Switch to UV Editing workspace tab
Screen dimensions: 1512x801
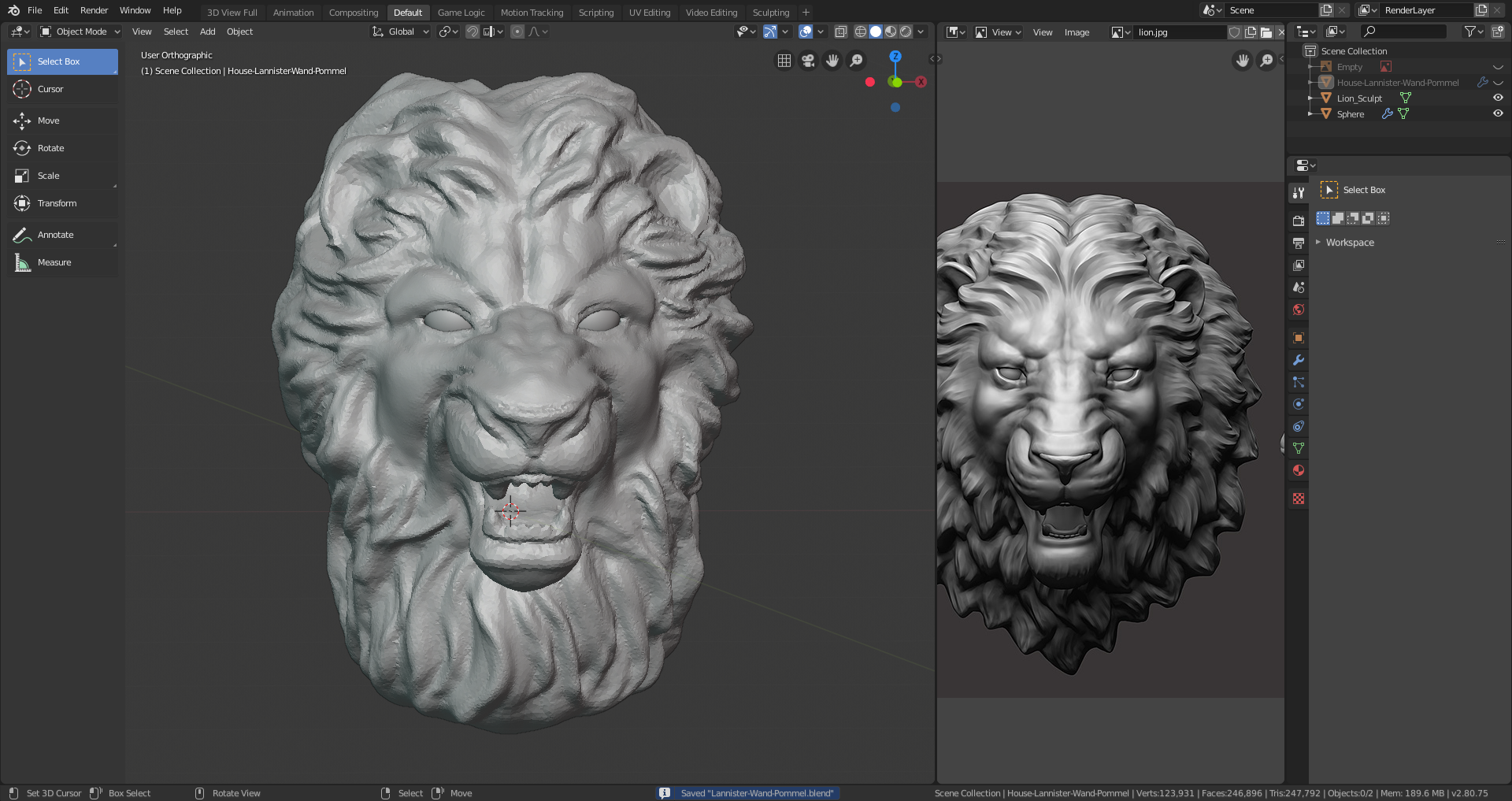click(x=650, y=13)
